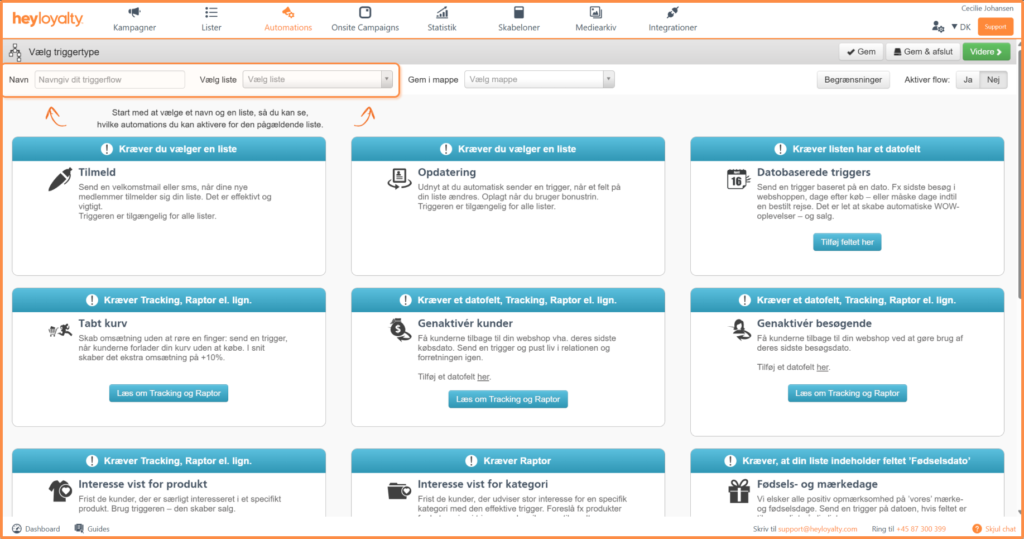Go to the Kampagner tab
Viewport: 1024px width, 539px height.
[134, 18]
